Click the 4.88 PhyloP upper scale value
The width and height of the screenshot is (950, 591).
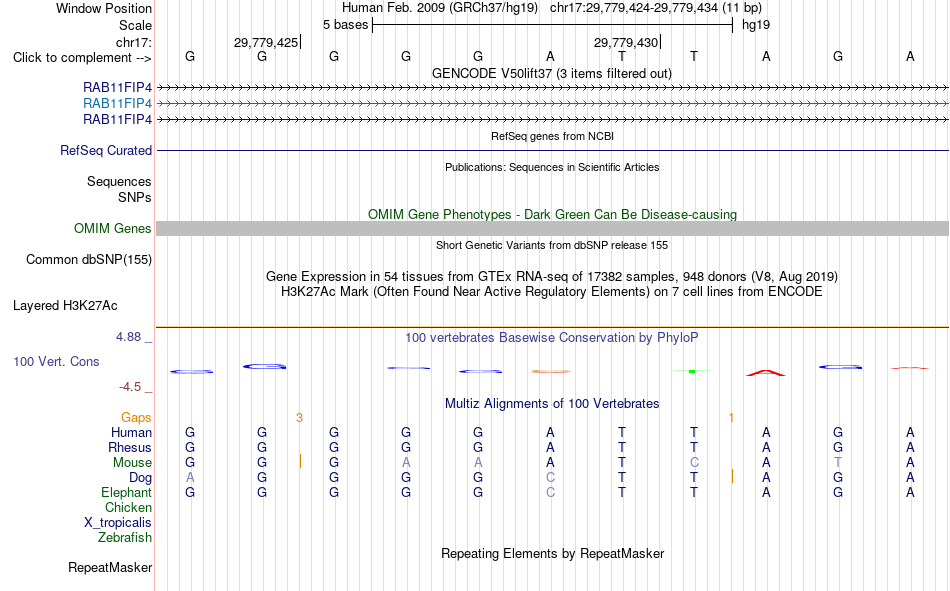click(x=128, y=336)
